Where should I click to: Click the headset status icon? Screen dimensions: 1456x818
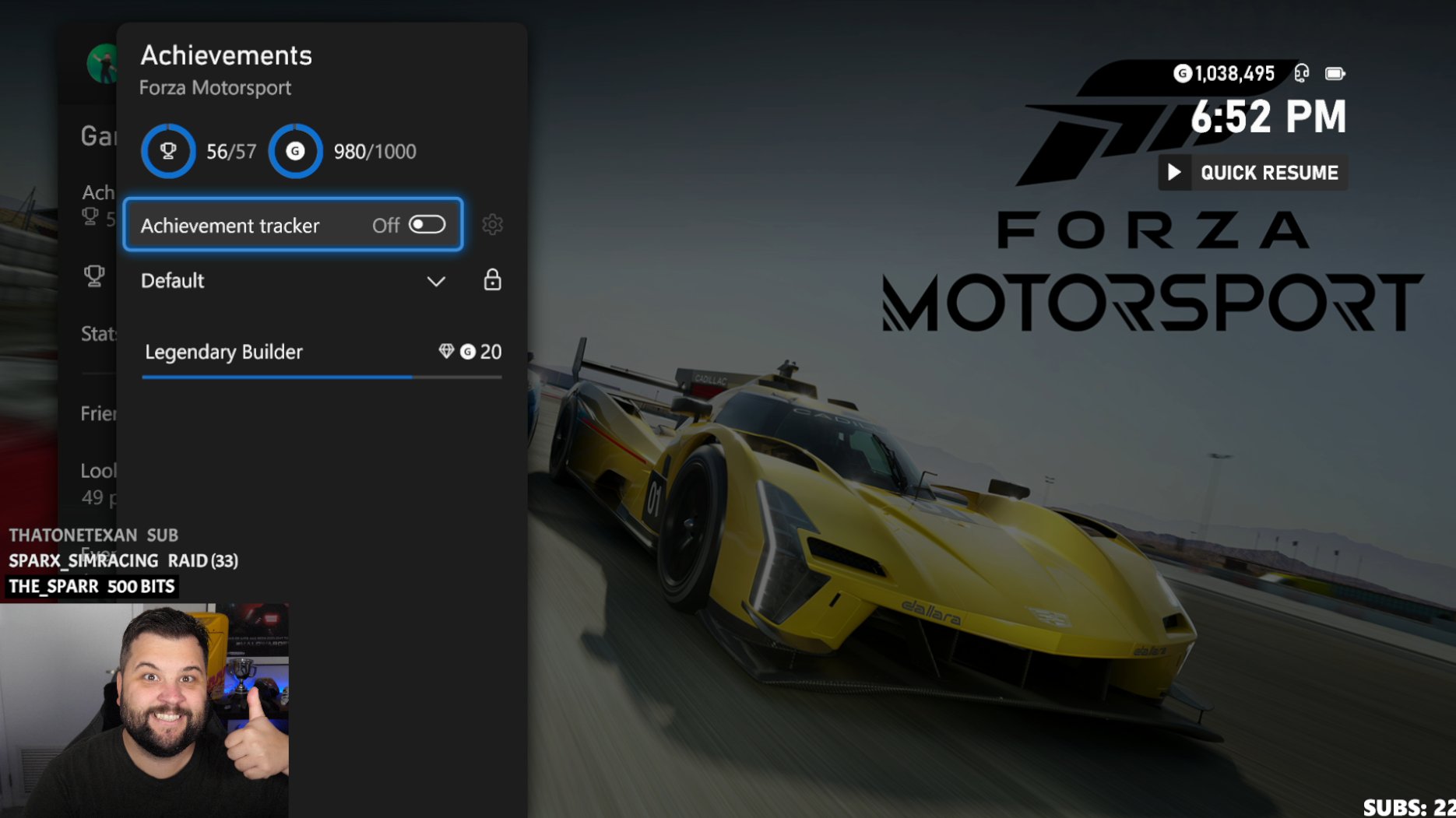pyautogui.click(x=1301, y=74)
